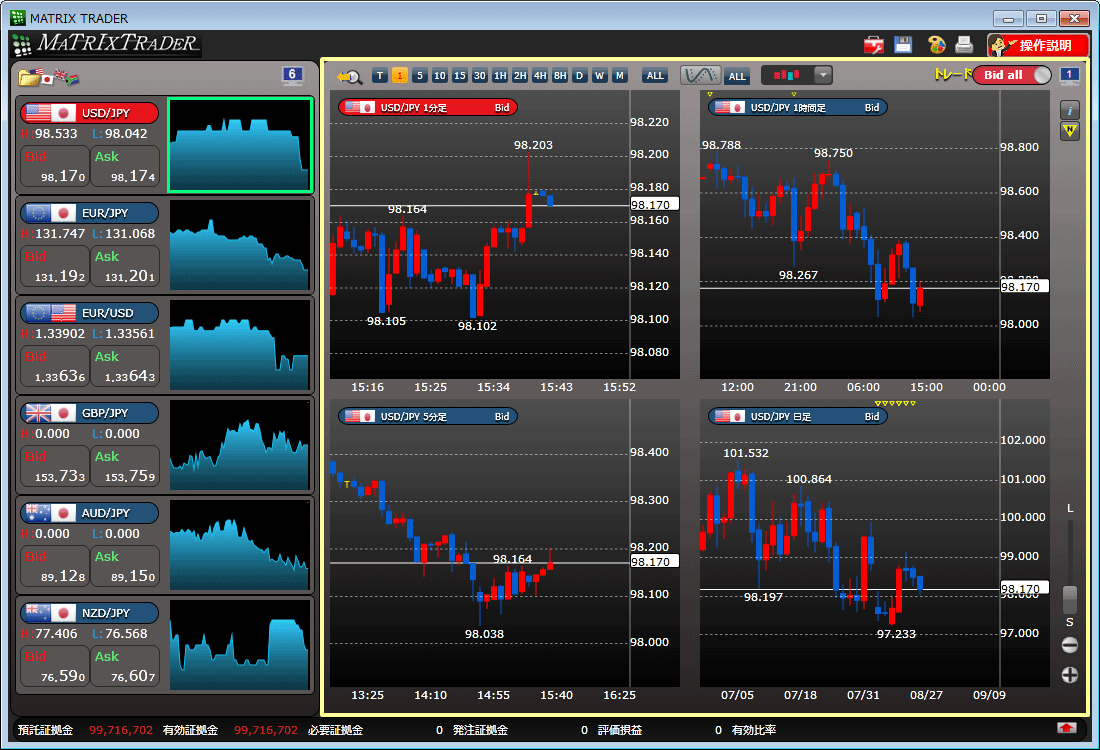The height and width of the screenshot is (750, 1100).
Task: Click the chart layout icon numbered 1
Action: (1069, 75)
